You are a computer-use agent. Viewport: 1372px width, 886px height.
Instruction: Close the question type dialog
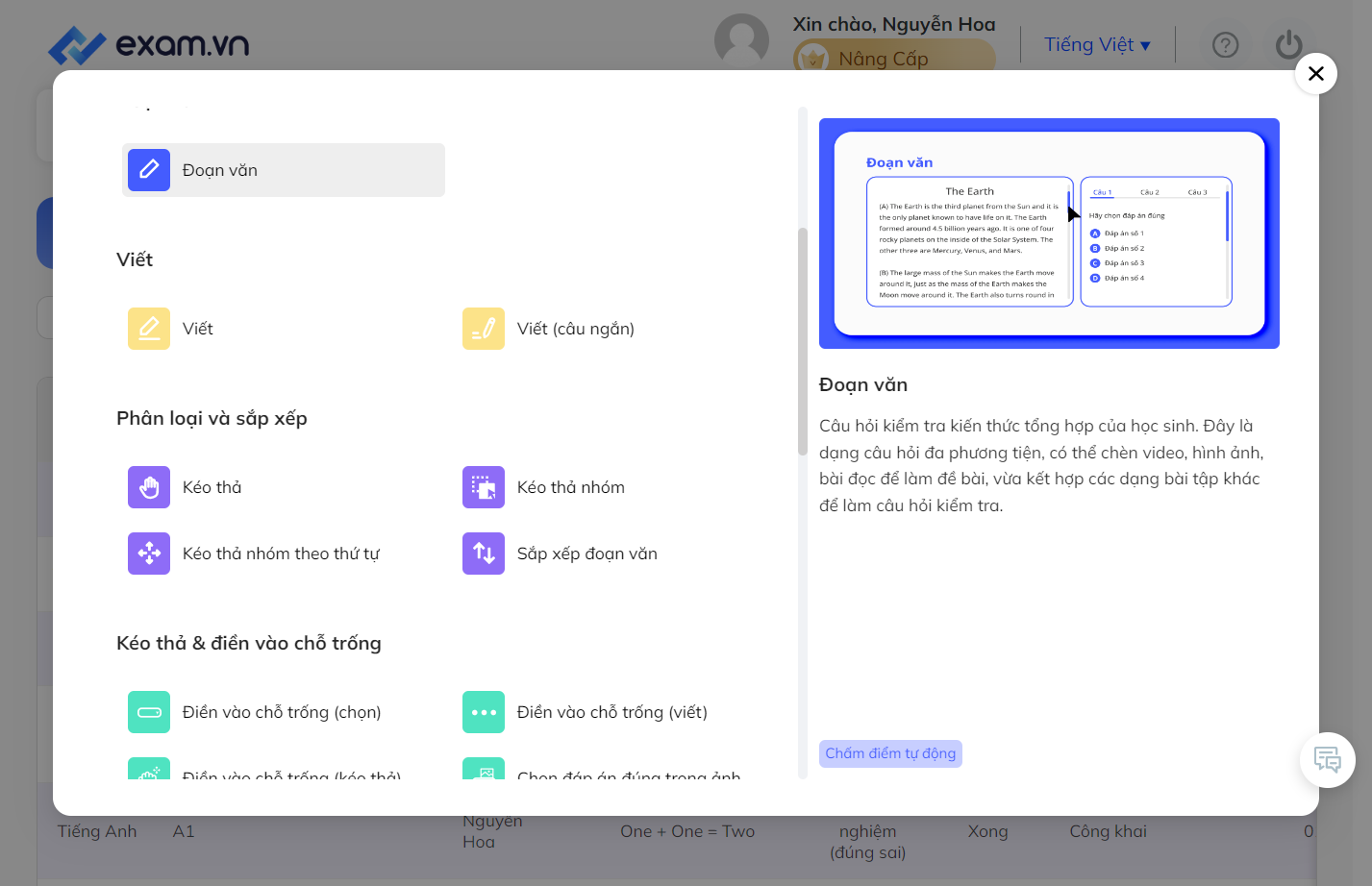[x=1316, y=73]
